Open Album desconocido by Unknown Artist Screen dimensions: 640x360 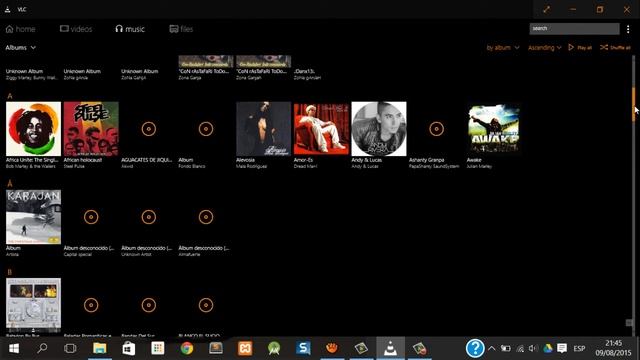point(149,217)
